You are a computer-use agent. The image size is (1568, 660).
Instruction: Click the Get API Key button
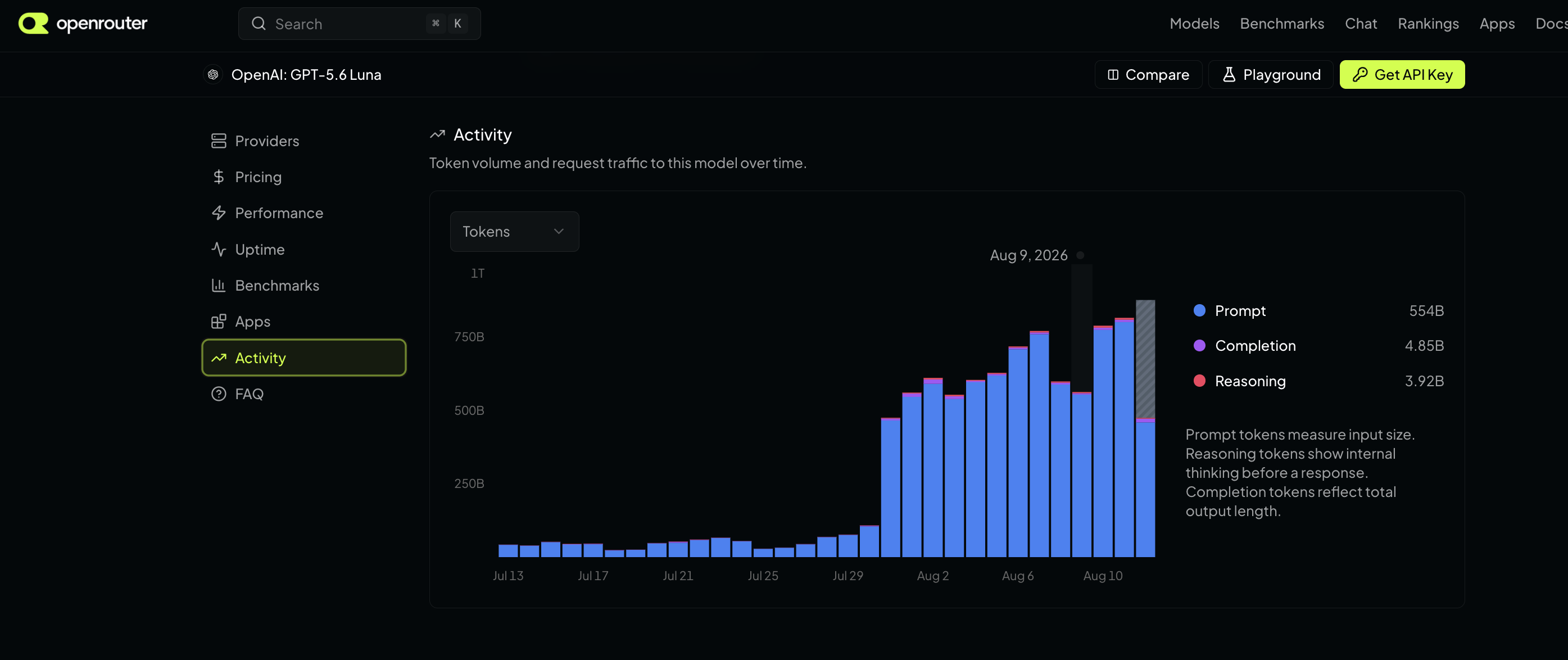[1402, 75]
